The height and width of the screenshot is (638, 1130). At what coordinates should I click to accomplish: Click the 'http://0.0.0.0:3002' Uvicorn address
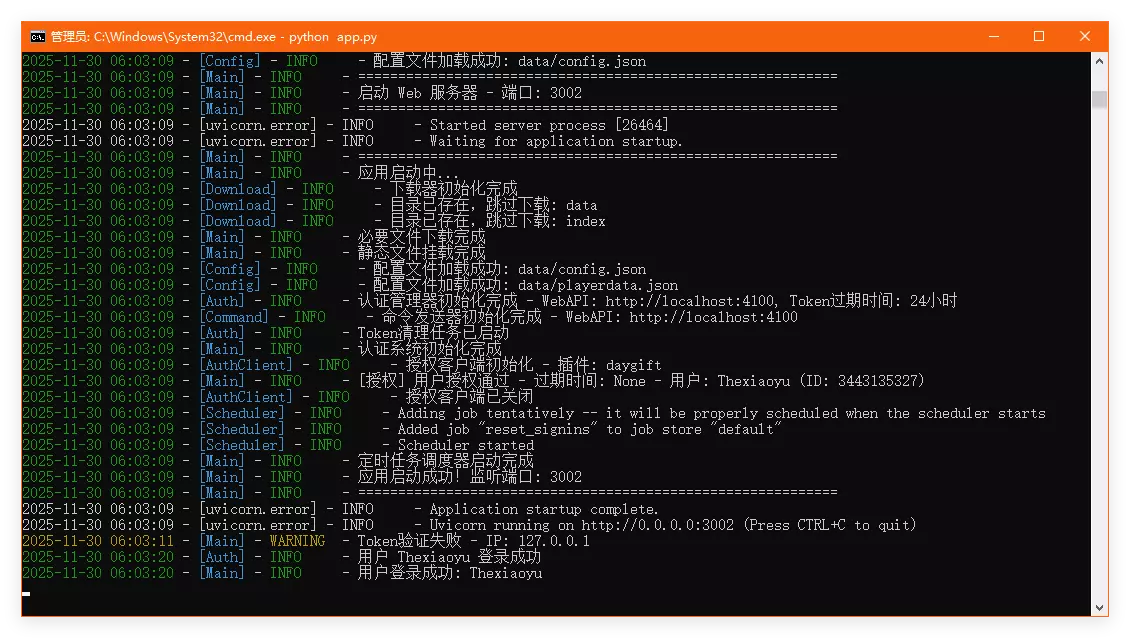click(x=658, y=525)
